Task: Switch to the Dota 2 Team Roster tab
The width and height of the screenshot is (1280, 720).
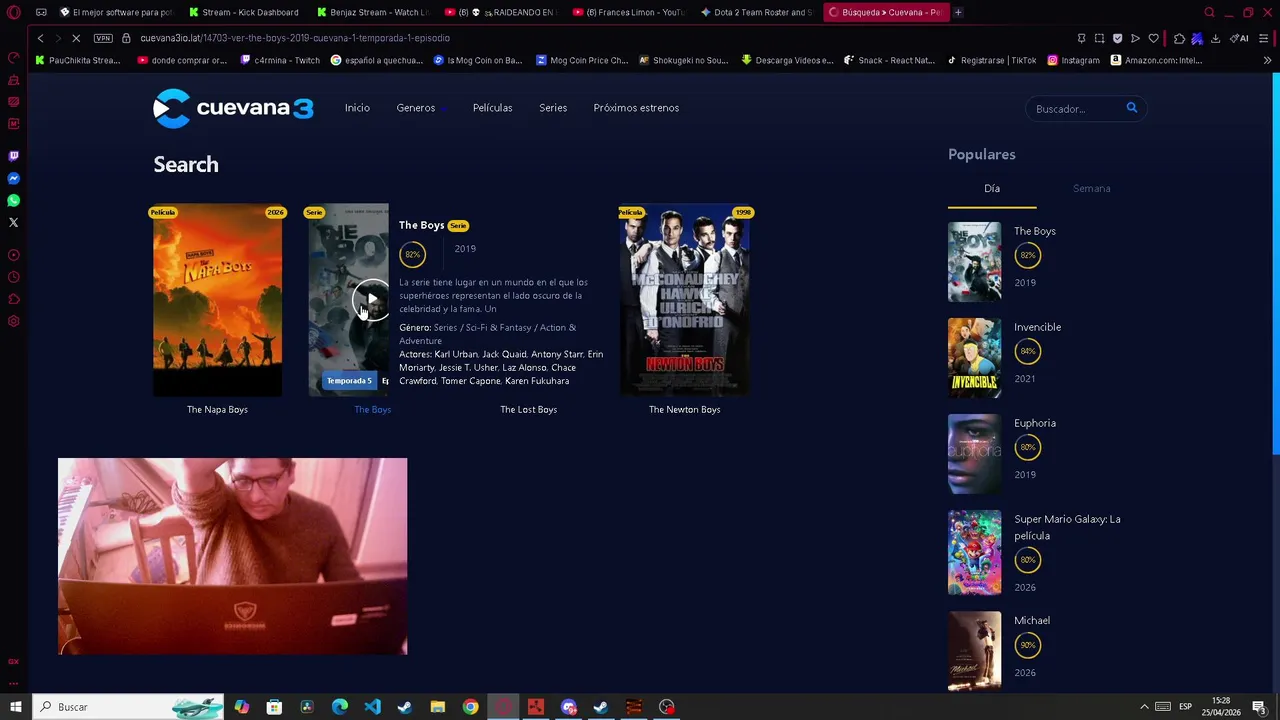Action: pyautogui.click(x=757, y=12)
